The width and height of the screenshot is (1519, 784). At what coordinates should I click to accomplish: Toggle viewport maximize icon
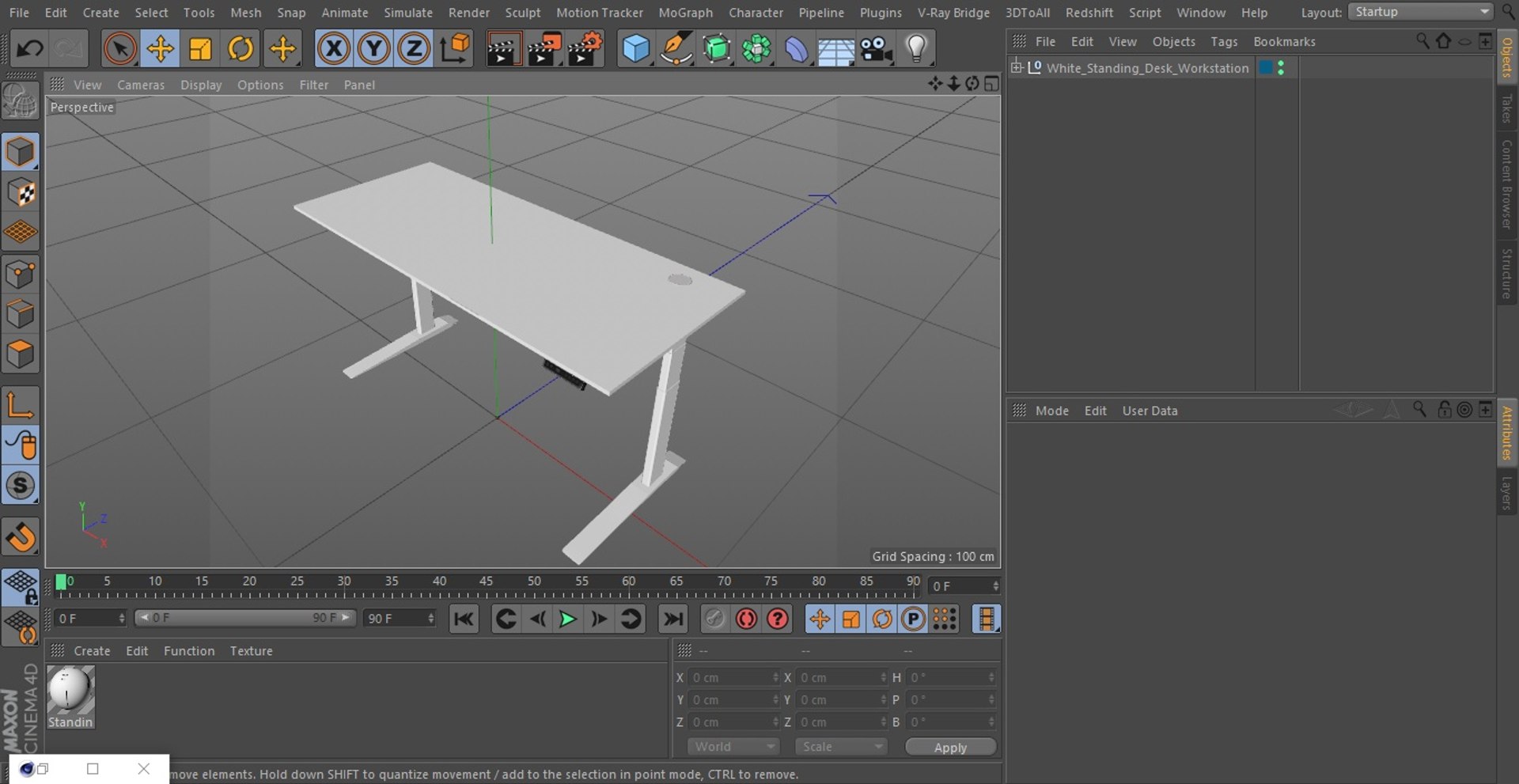pos(991,84)
